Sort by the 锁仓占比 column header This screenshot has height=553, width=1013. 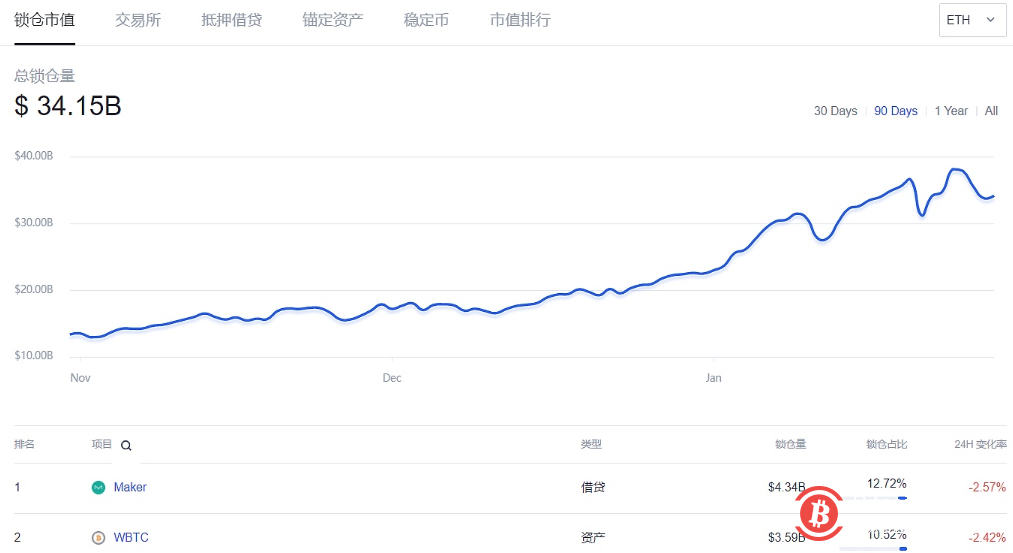[x=886, y=444]
